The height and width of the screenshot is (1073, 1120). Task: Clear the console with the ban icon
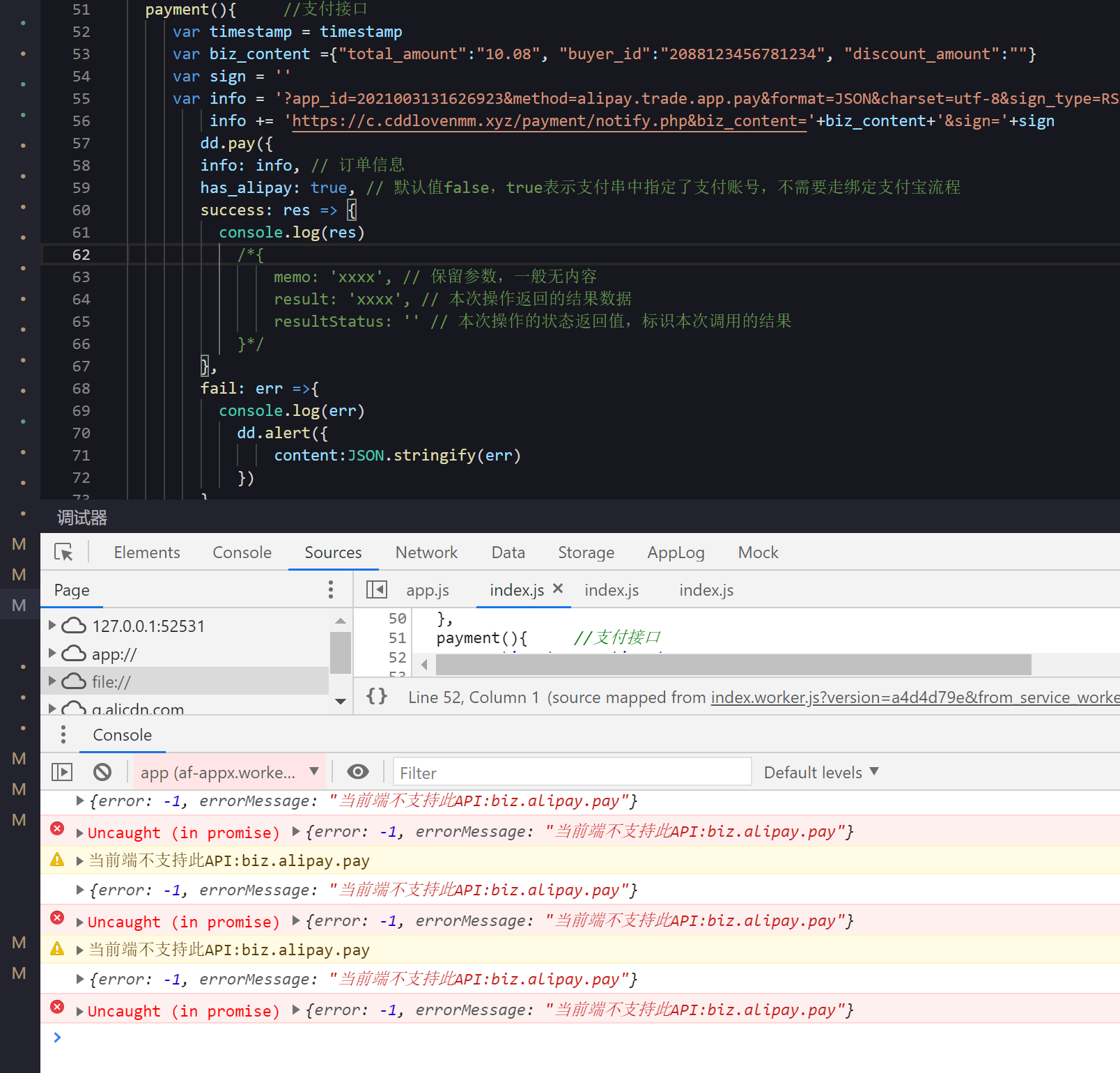pos(102,772)
